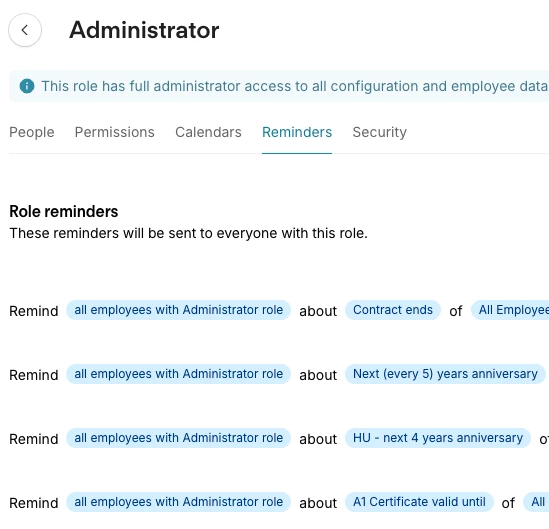The width and height of the screenshot is (549, 529).
Task: Click the All chip in A1 Certificate reminder
Action: coord(536,502)
